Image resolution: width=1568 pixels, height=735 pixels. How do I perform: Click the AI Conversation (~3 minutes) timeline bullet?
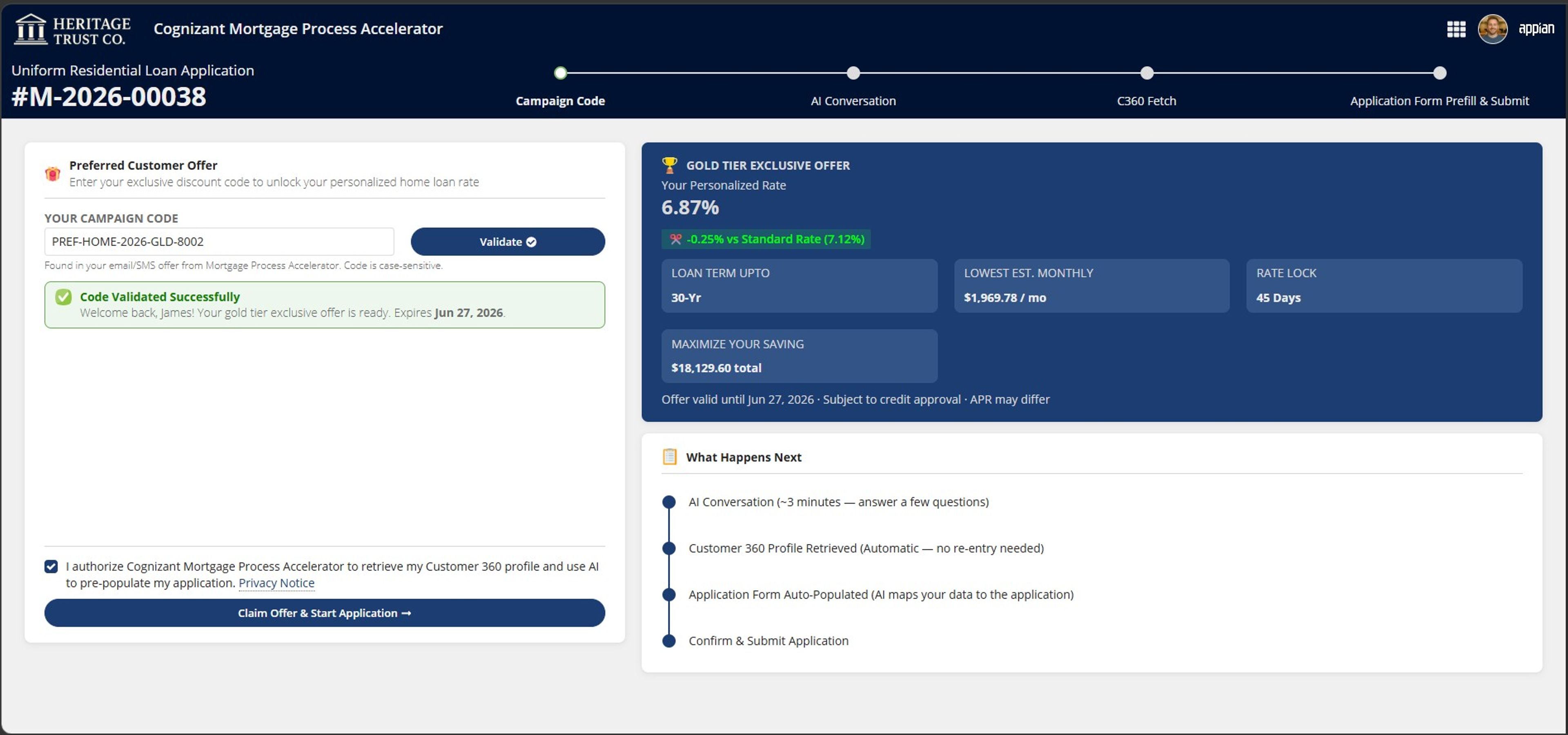[669, 502]
